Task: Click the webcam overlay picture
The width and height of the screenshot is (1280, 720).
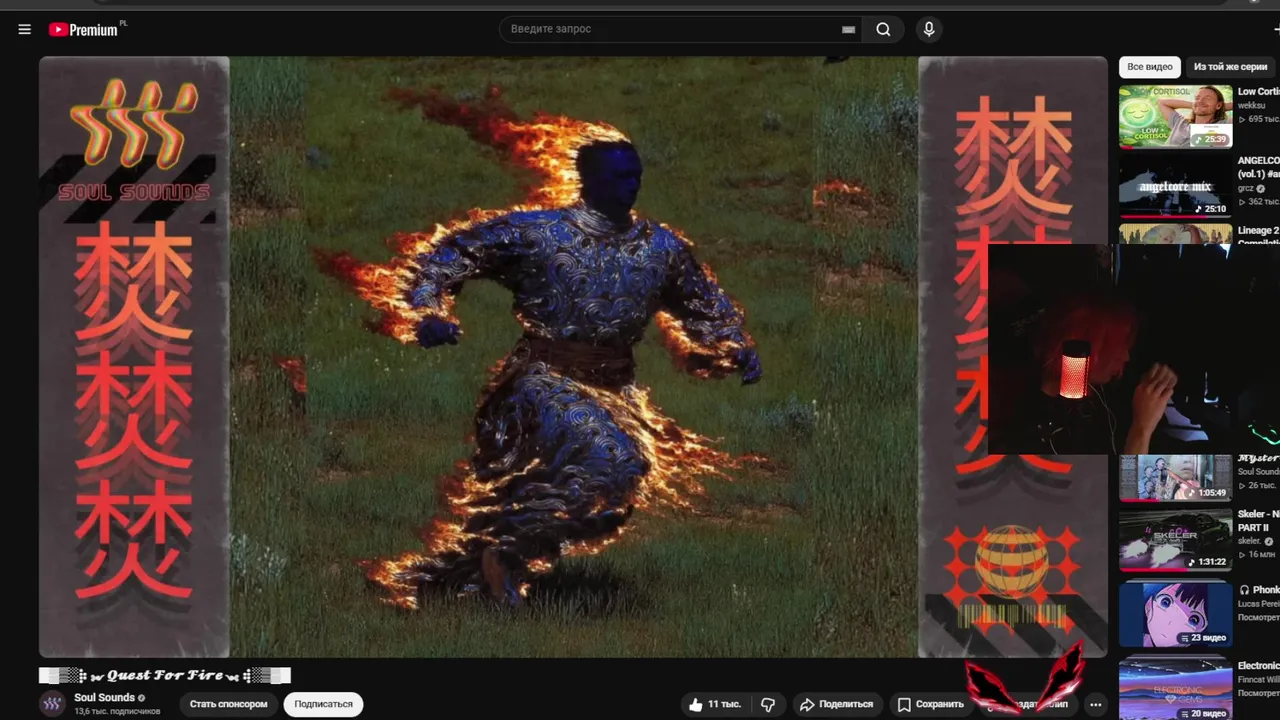Action: [x=1134, y=349]
